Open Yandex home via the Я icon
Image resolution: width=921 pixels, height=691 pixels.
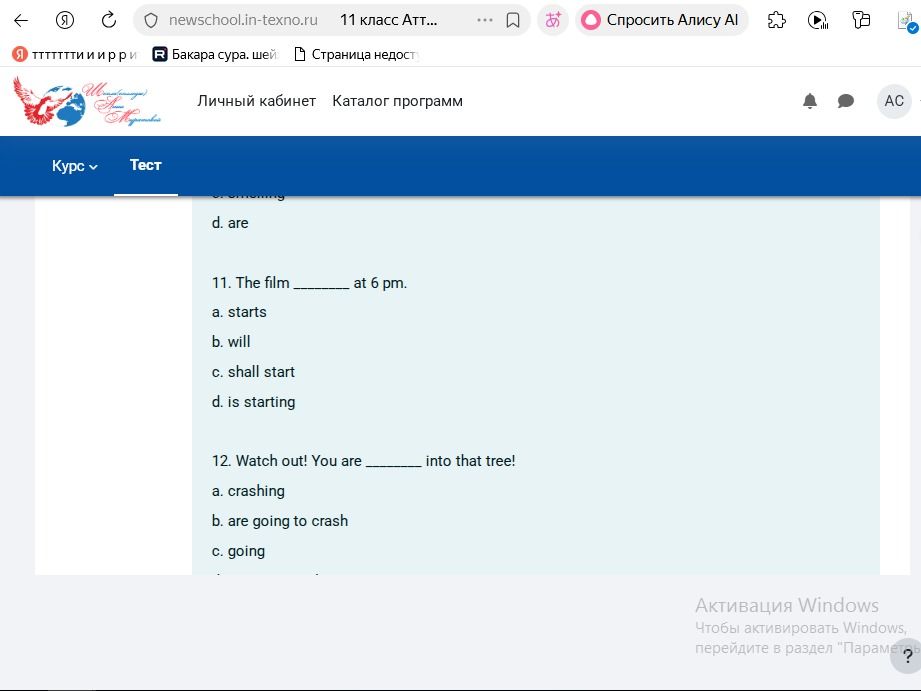[x=65, y=21]
